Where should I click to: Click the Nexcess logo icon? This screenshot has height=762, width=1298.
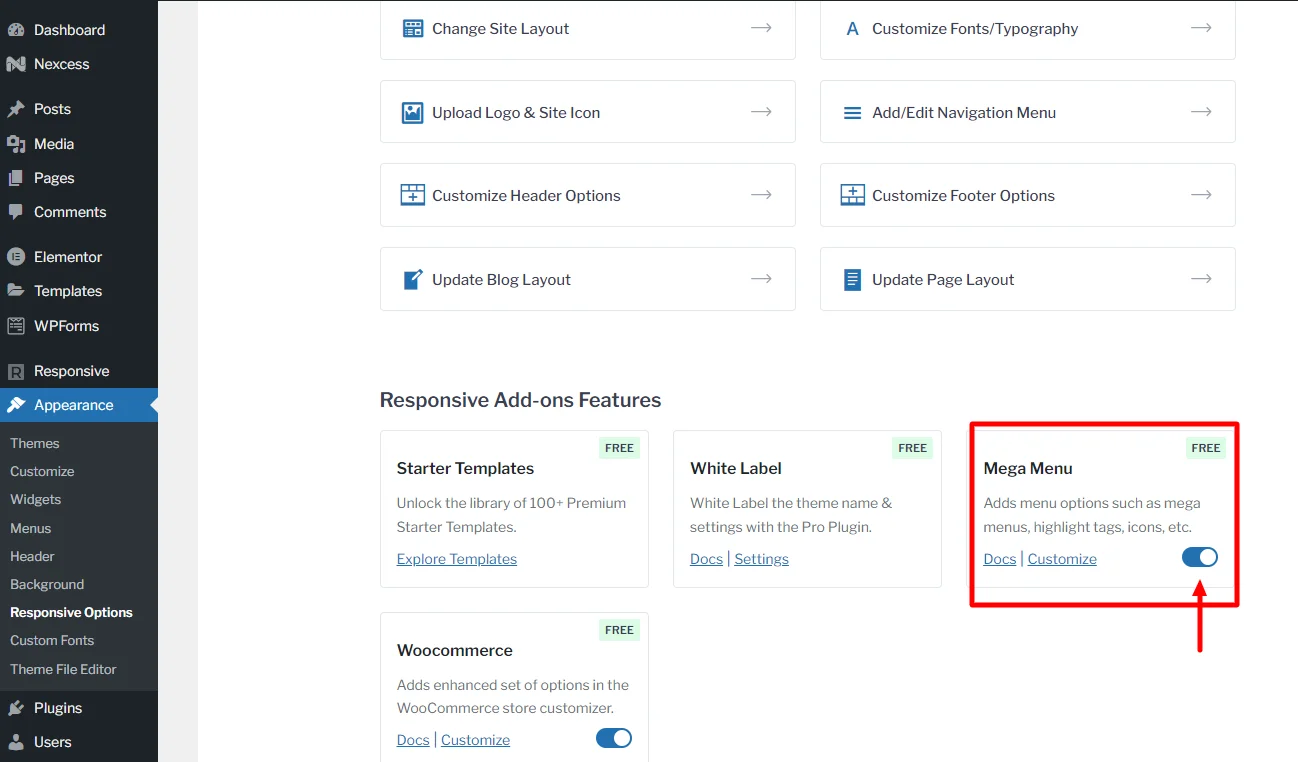coord(16,64)
